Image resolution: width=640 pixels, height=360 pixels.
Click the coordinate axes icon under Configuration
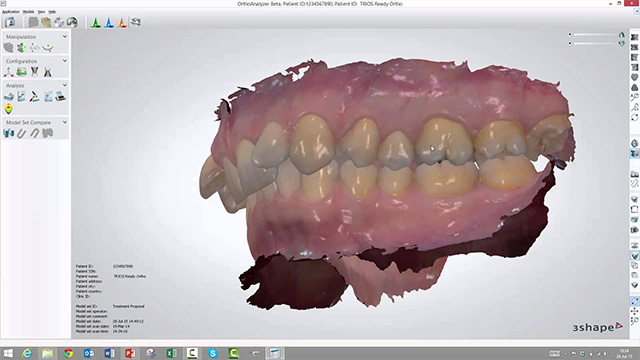click(x=9, y=72)
